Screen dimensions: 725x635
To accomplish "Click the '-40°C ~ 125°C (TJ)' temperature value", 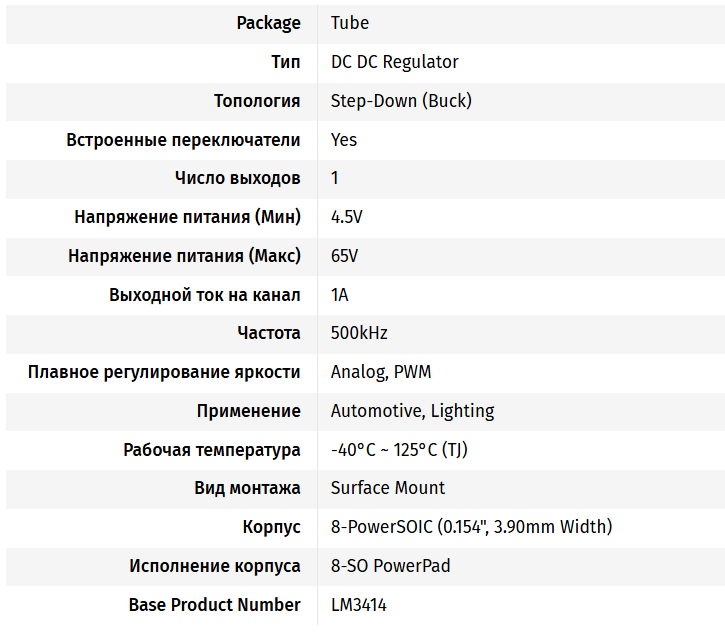I will [x=399, y=450].
